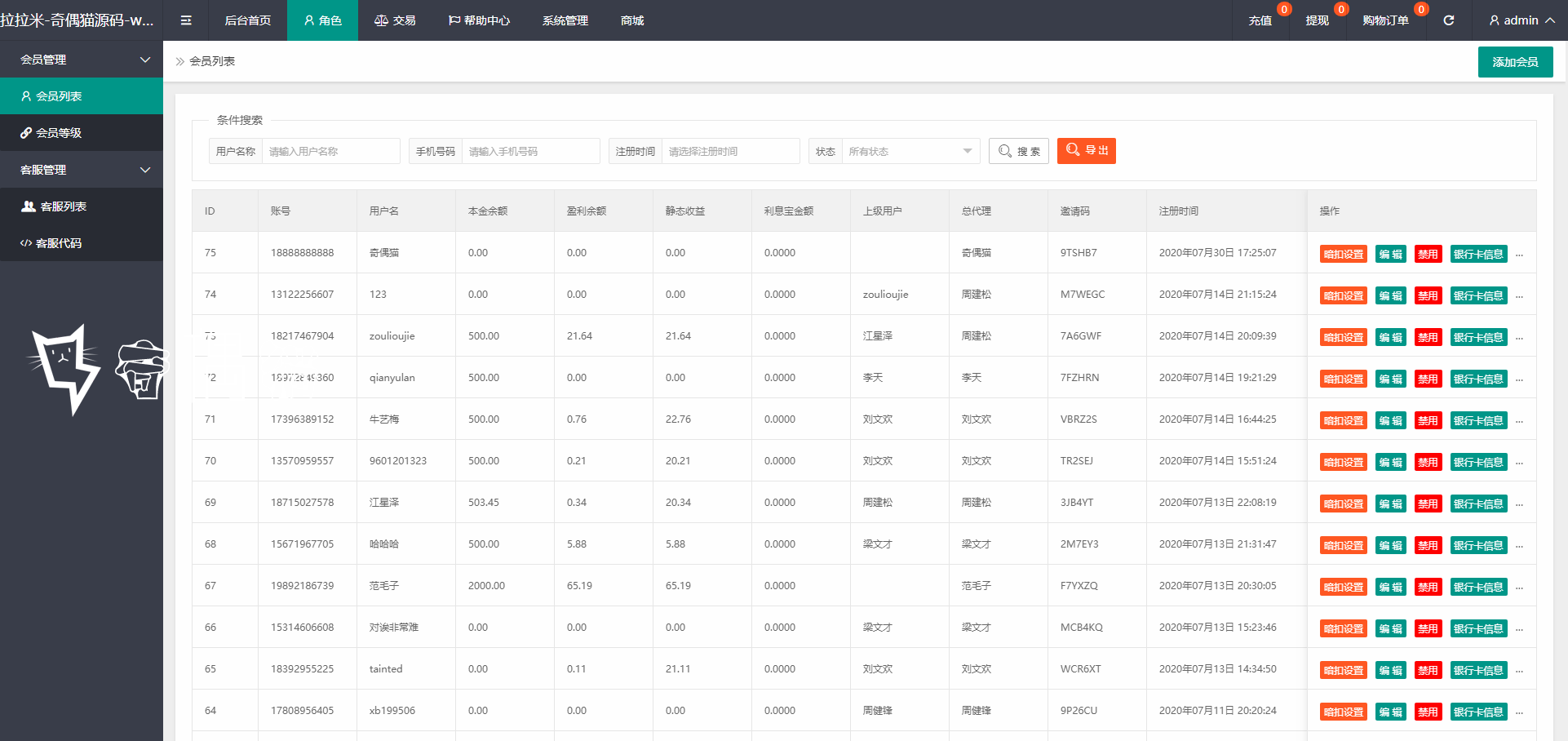Select 会员列表 in sidebar
Screen dimensions: 1568x741
(x=82, y=96)
